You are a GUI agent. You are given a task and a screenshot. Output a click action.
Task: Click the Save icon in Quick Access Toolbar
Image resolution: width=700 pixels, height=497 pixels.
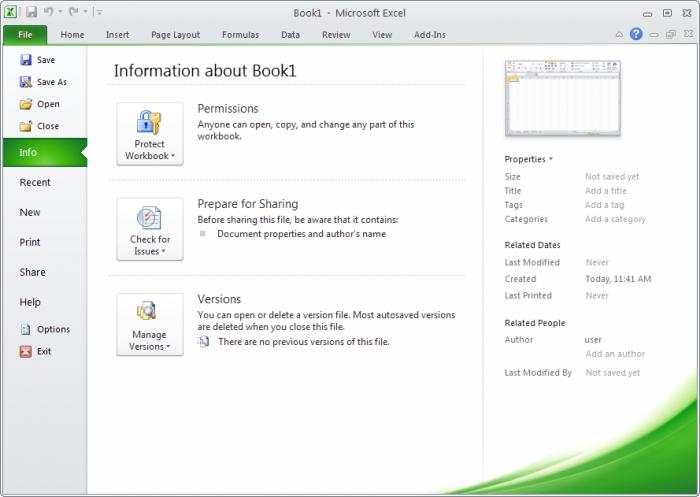32,12
